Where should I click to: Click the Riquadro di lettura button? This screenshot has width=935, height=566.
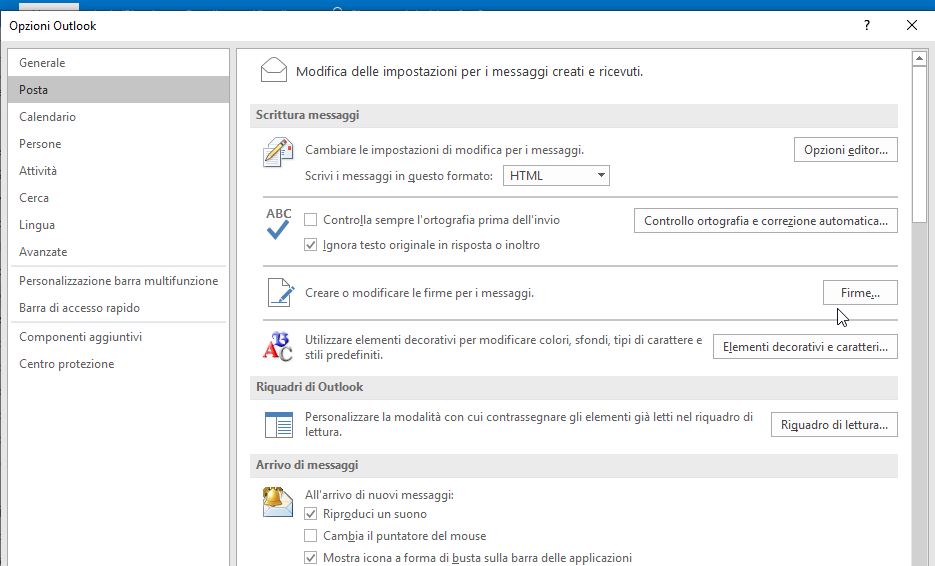[834, 425]
